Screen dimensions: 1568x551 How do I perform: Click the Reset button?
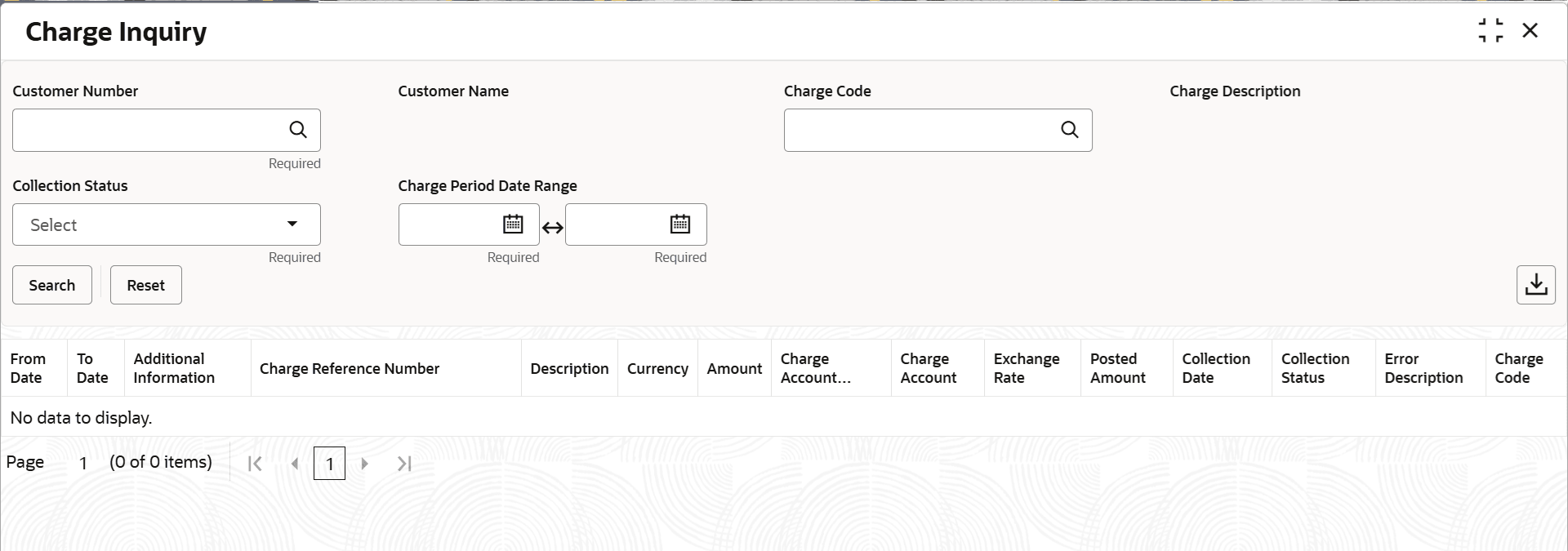pyautogui.click(x=146, y=285)
